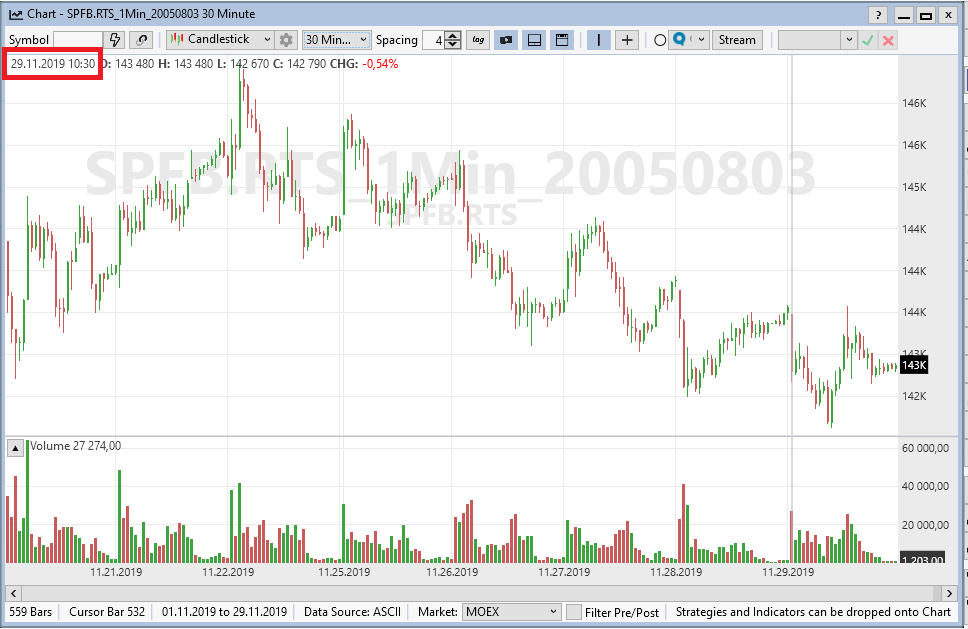Increase Spacing using the up stepper arrow

coord(452,35)
